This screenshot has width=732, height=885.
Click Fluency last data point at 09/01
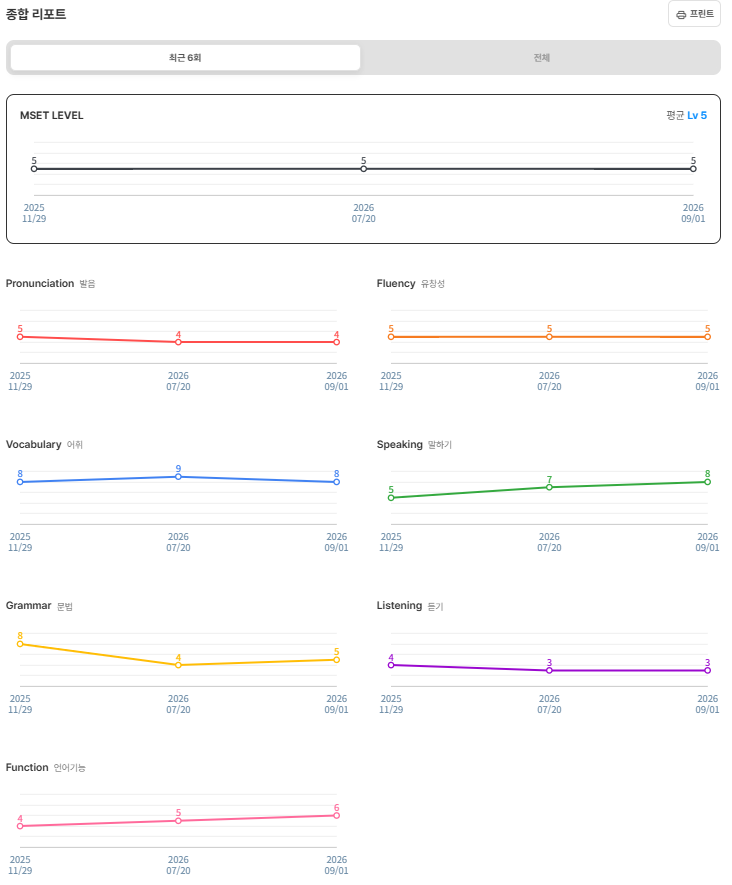(707, 337)
